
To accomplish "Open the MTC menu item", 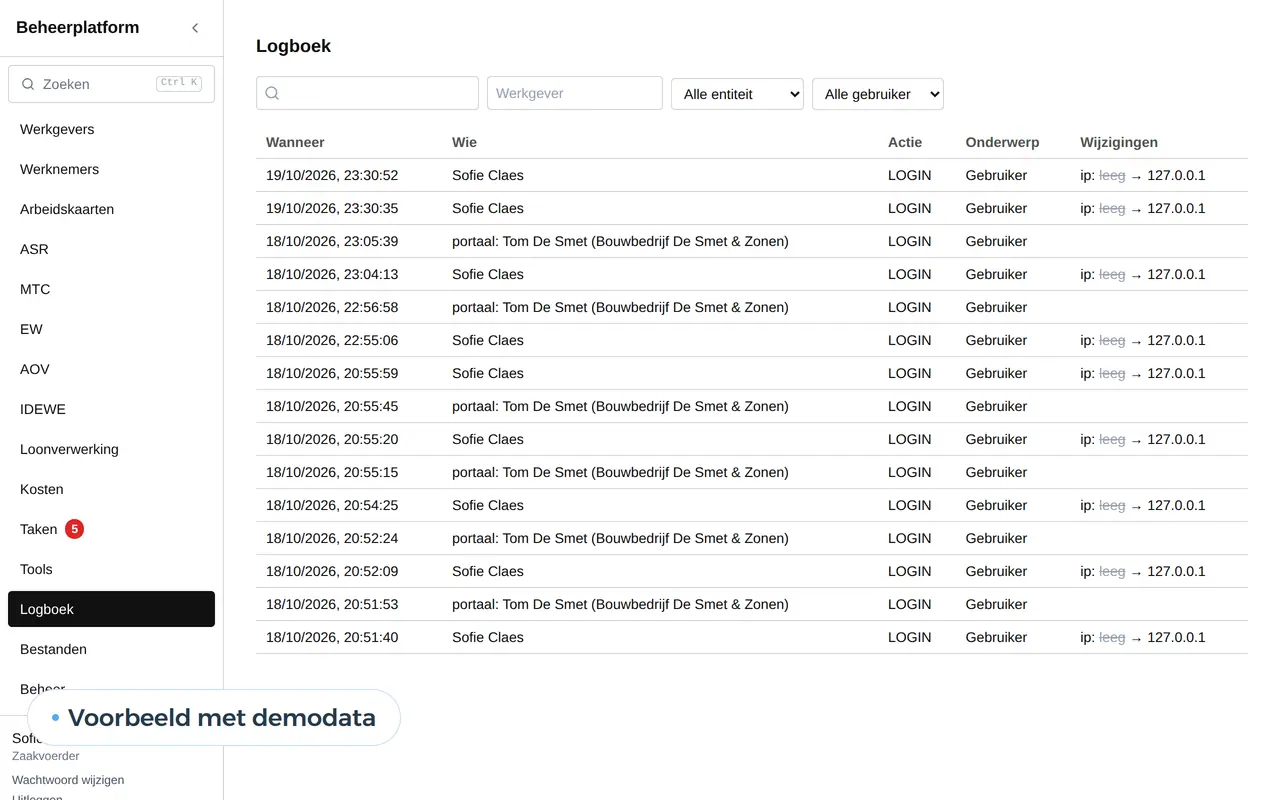I will coord(111,289).
